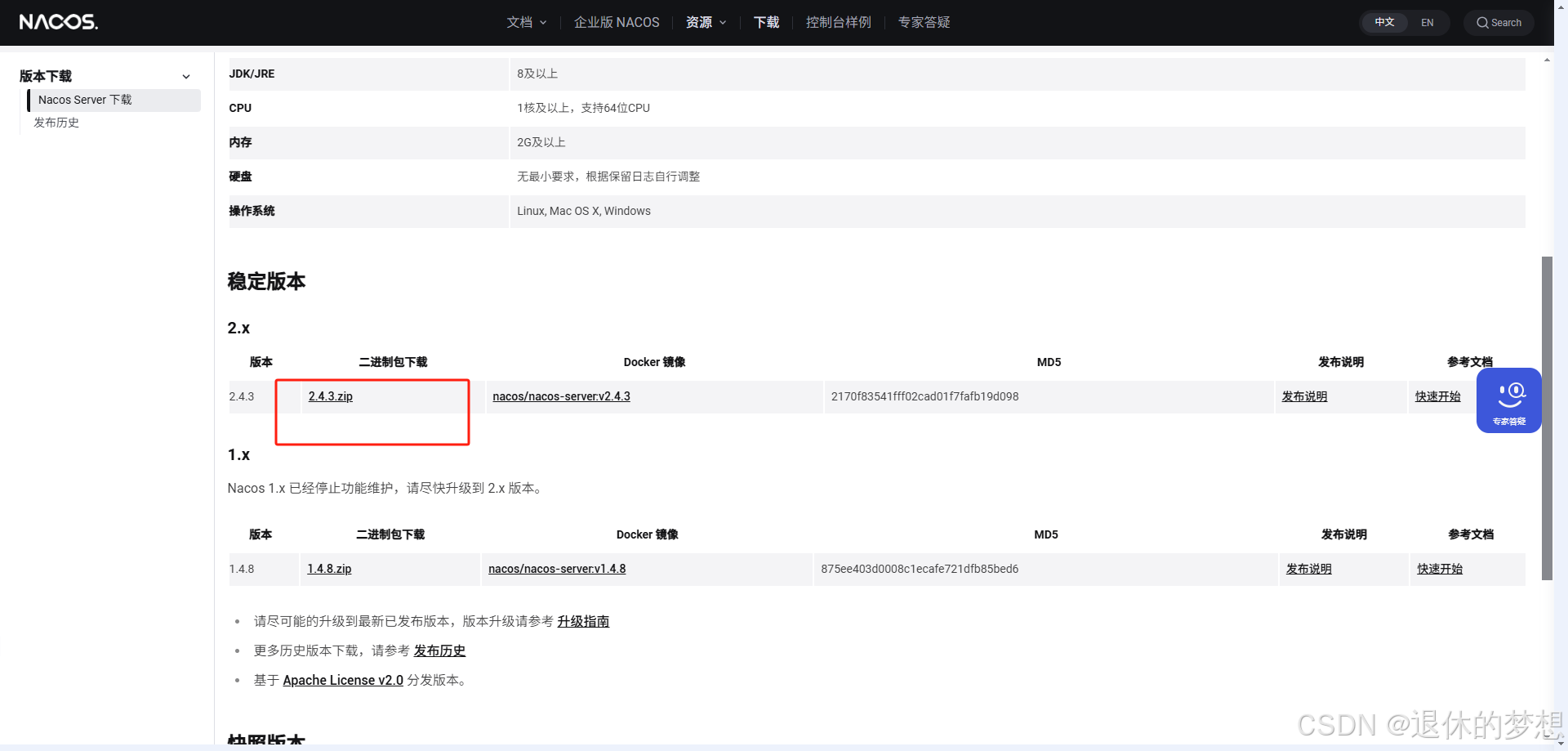
Task: Click the magnifier icon in Search button
Action: point(1482,23)
